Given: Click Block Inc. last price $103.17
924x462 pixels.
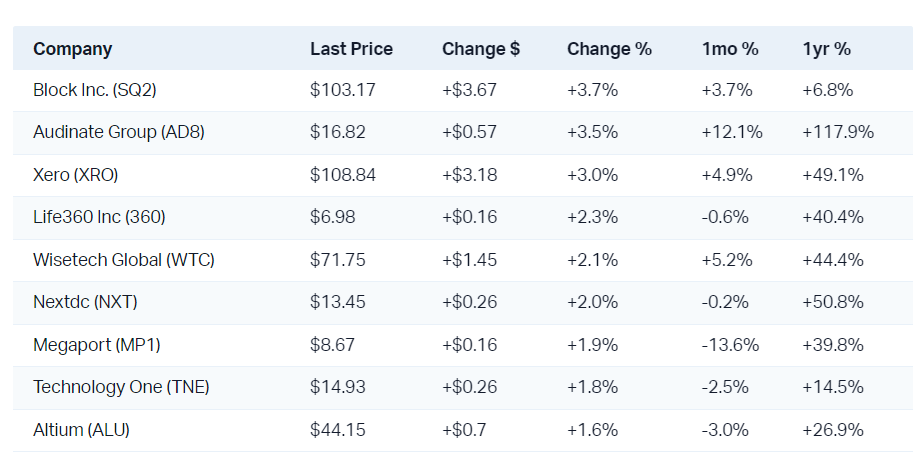Looking at the screenshot, I should [342, 90].
